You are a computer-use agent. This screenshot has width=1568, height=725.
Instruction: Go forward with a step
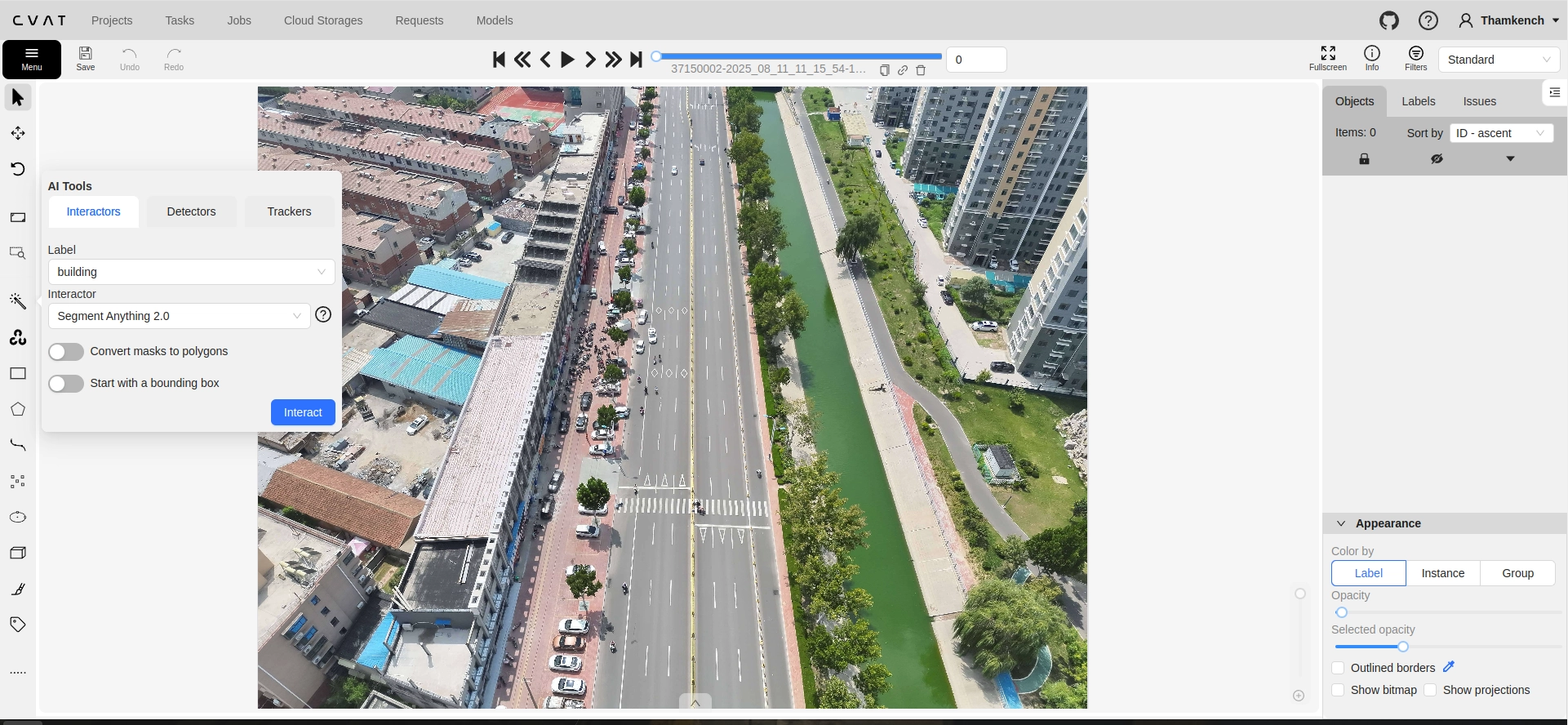coord(613,59)
